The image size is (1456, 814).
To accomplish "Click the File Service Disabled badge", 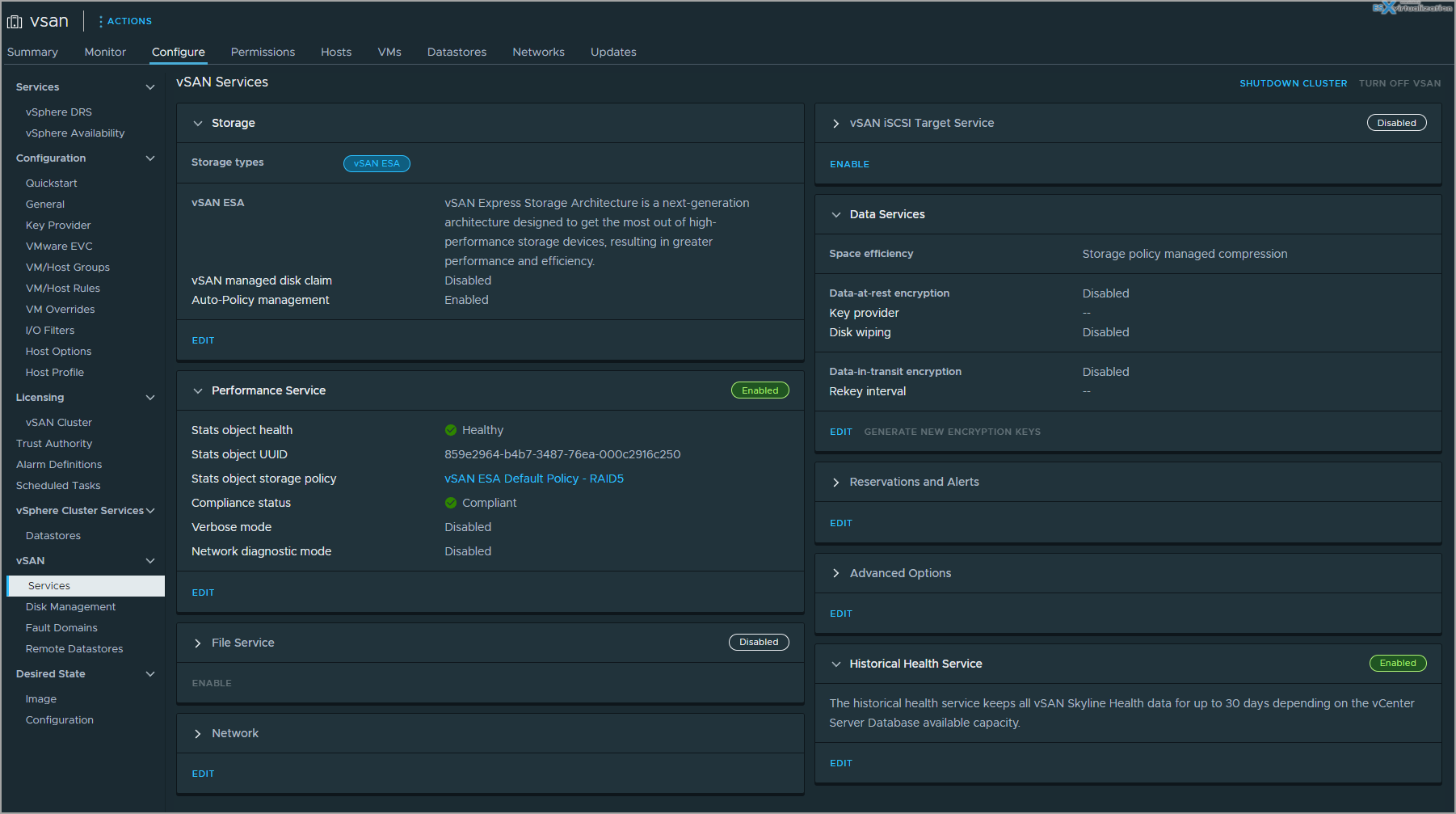I will point(759,642).
